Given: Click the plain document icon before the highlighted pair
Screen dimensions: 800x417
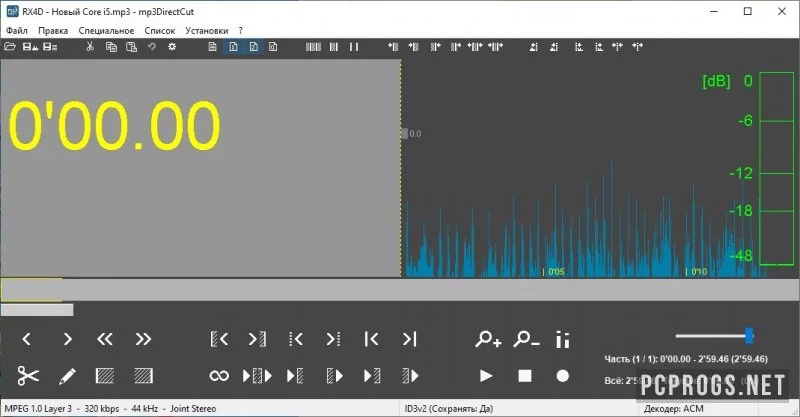Looking at the screenshot, I should pyautogui.click(x=213, y=47).
